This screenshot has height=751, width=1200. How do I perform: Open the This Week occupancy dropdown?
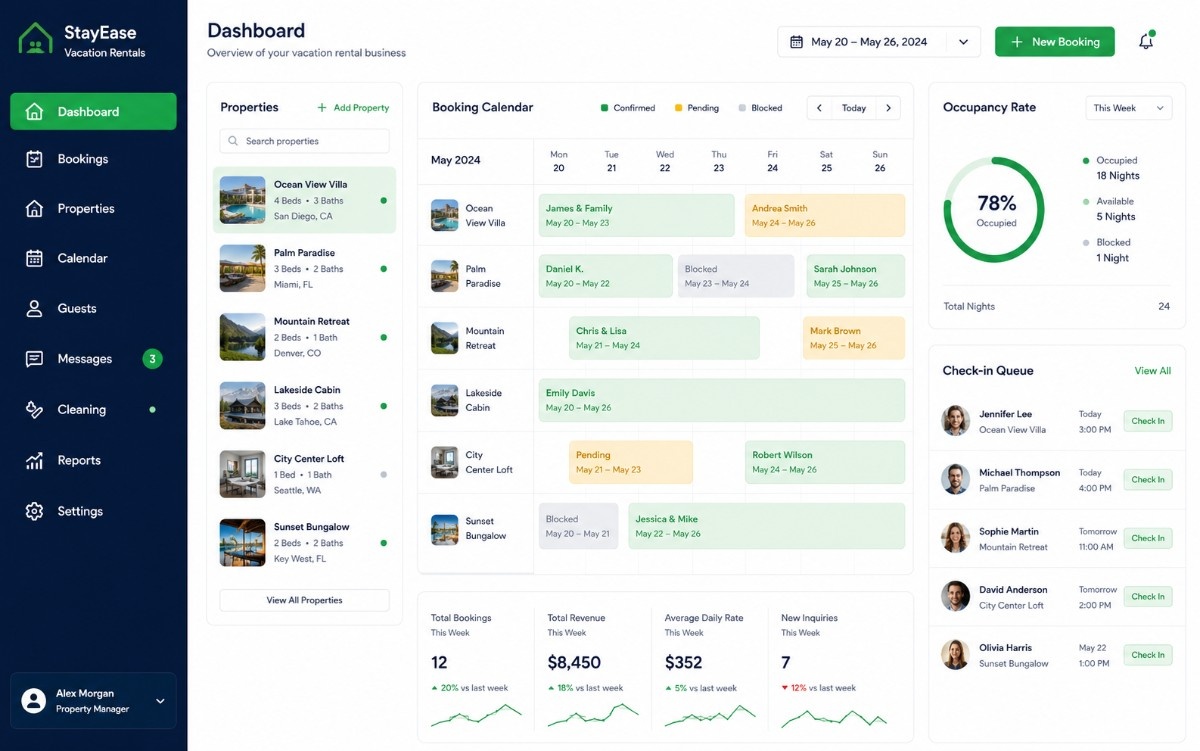(1128, 108)
